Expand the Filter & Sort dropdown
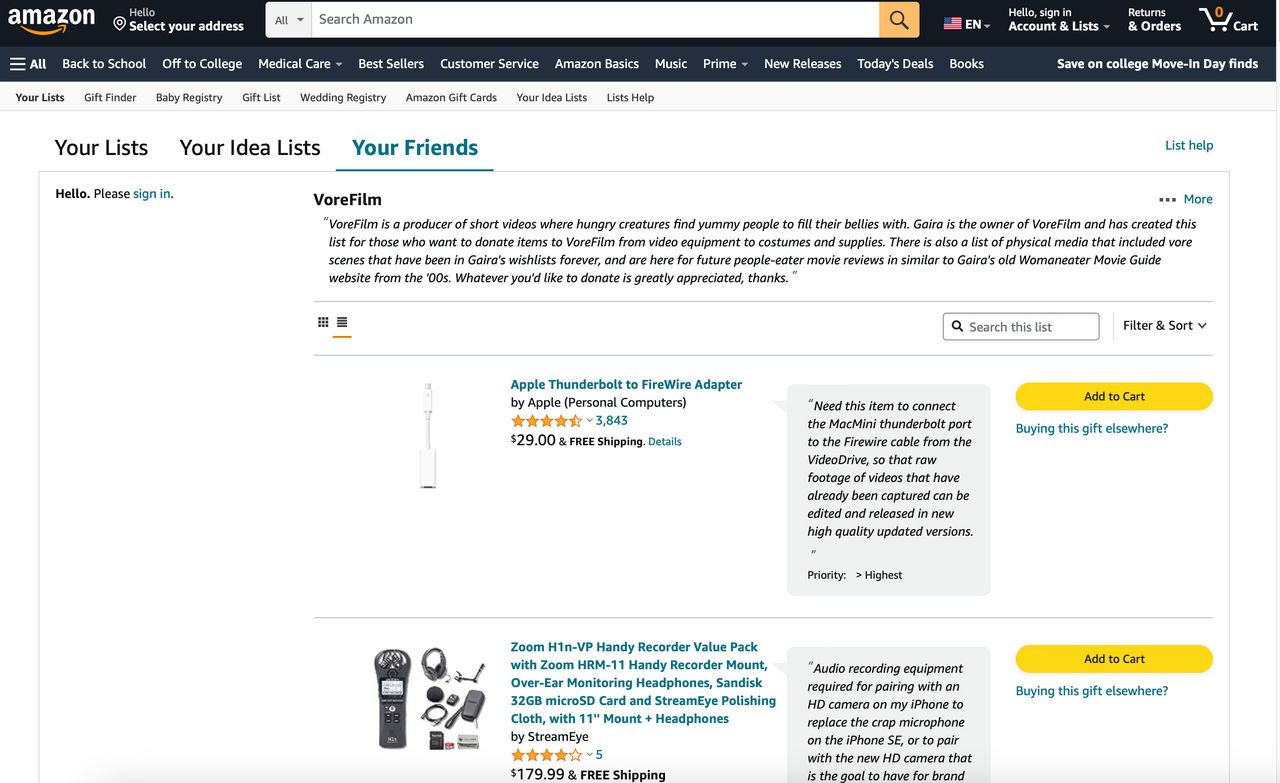This screenshot has height=783, width=1280. [1164, 325]
